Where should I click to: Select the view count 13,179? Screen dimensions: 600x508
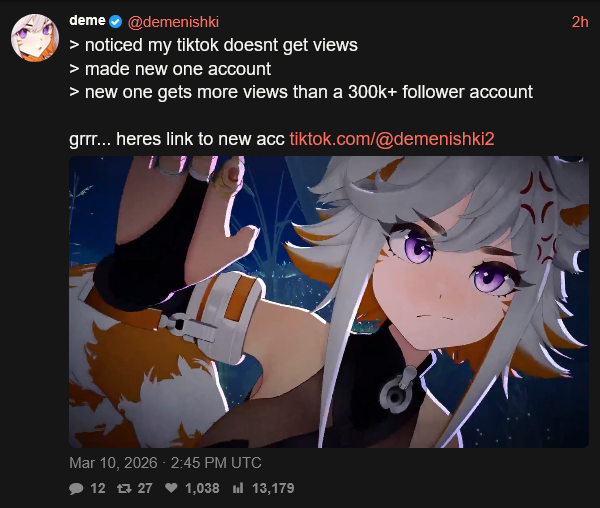(273, 488)
